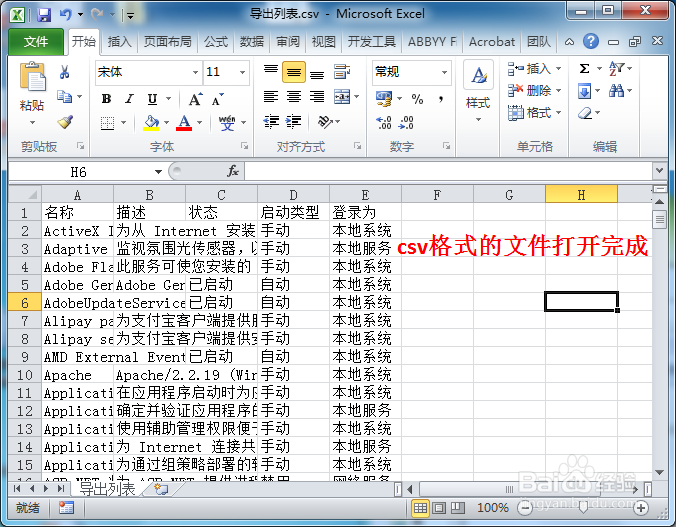Align text left
The height and width of the screenshot is (527, 676).
(271, 97)
